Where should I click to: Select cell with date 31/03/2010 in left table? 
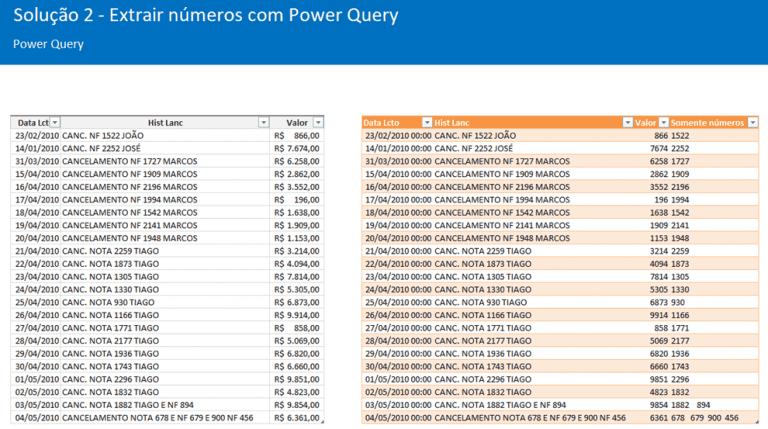(37, 161)
